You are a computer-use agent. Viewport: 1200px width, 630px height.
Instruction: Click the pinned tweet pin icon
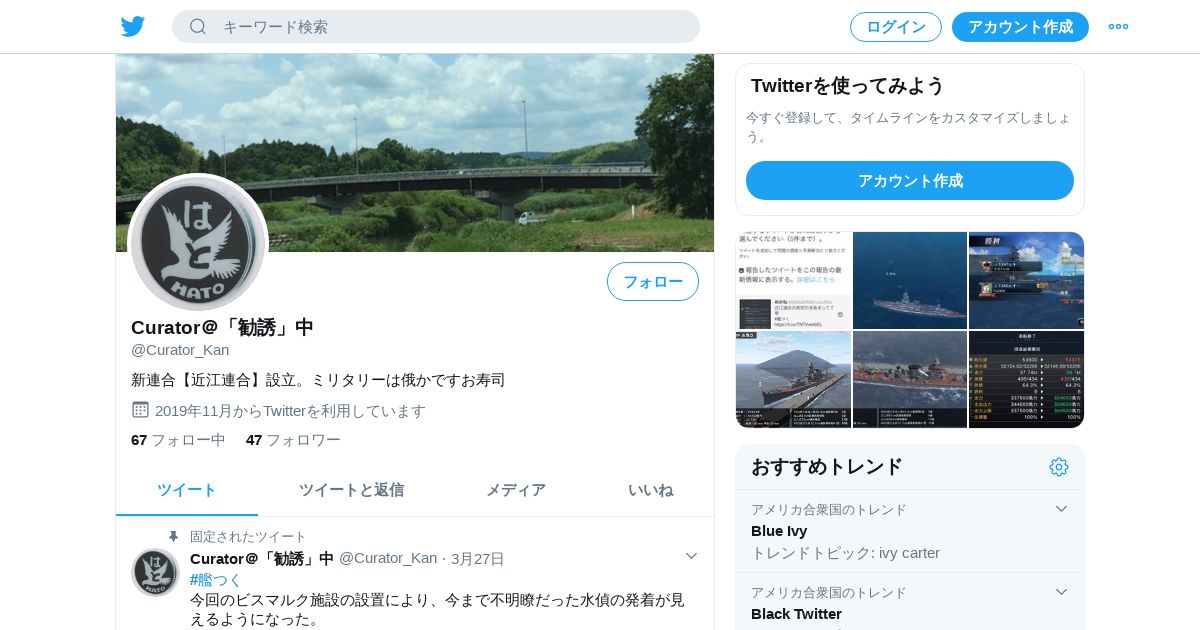coord(173,537)
